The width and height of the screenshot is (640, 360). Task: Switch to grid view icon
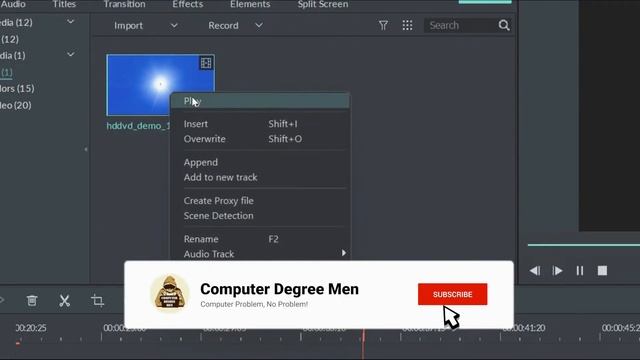407,25
